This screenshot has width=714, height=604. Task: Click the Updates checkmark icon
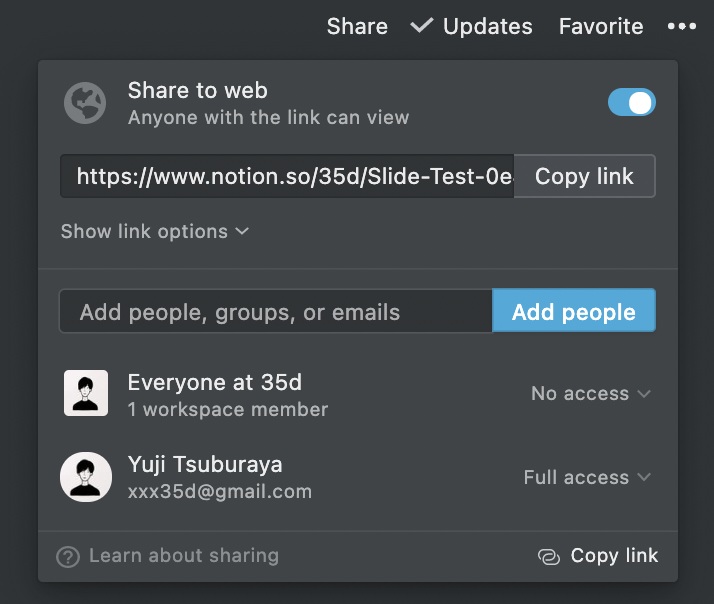421,25
